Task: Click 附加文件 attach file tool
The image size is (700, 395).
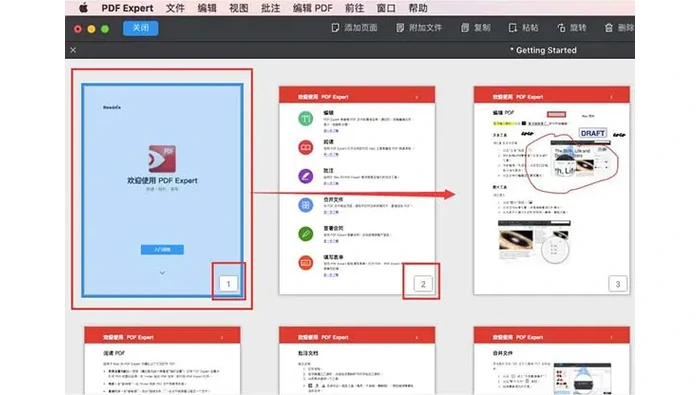Action: point(419,28)
